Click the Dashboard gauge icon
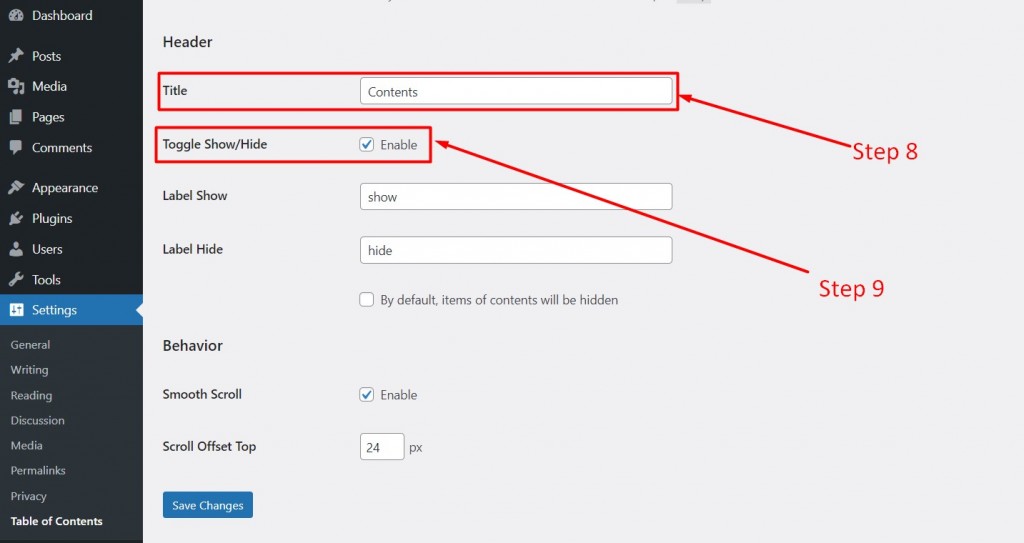The width and height of the screenshot is (1024, 543). coord(16,15)
